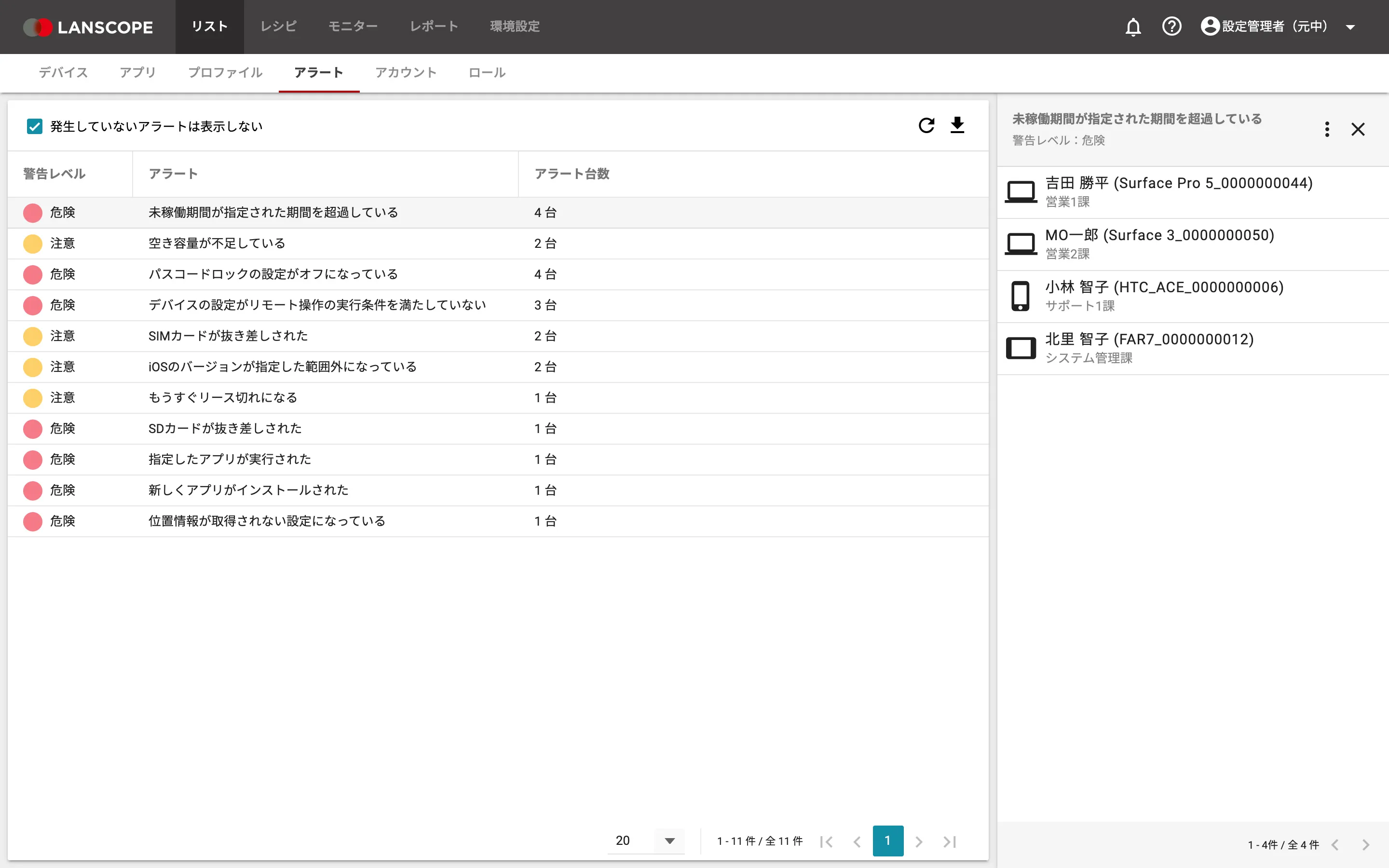Screen dimensions: 1389x868
Task: Open device 吉田 勝平 (Surface Pro 5_0000000044)
Action: [1193, 192]
